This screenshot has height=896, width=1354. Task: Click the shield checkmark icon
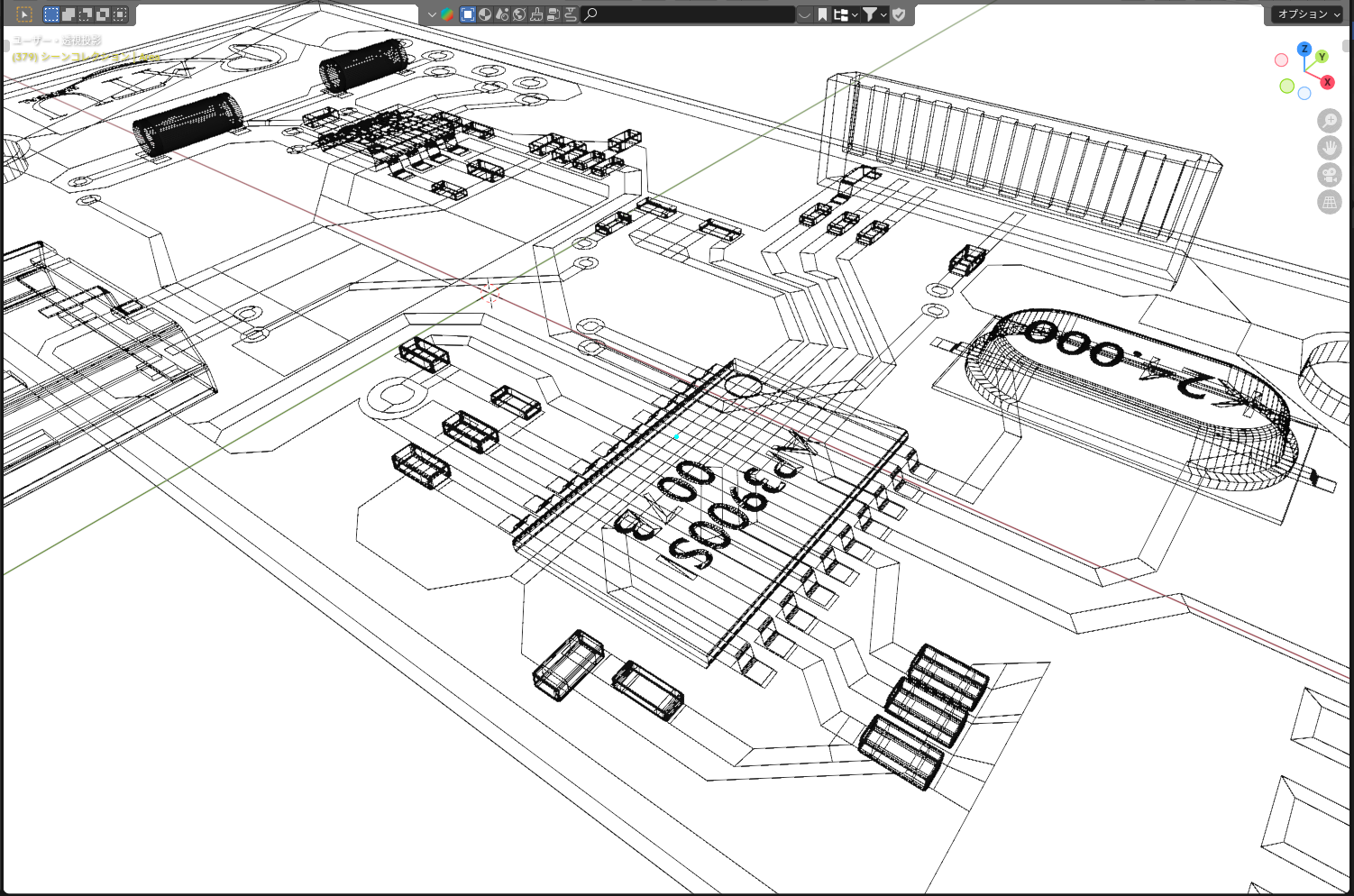899,14
